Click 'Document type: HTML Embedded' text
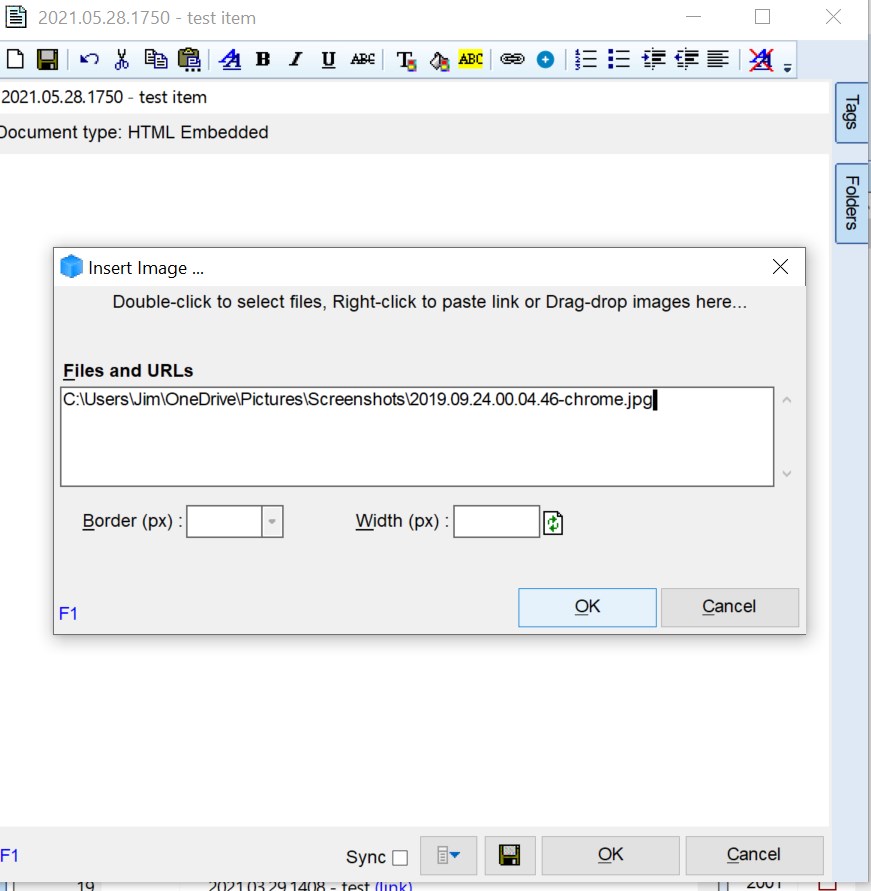Viewport: 871px width, 891px height. coord(134,132)
